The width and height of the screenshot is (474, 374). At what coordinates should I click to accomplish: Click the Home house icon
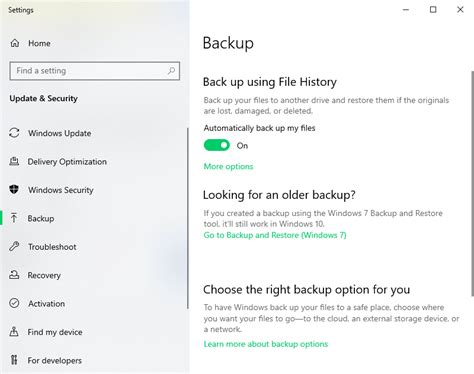[15, 43]
